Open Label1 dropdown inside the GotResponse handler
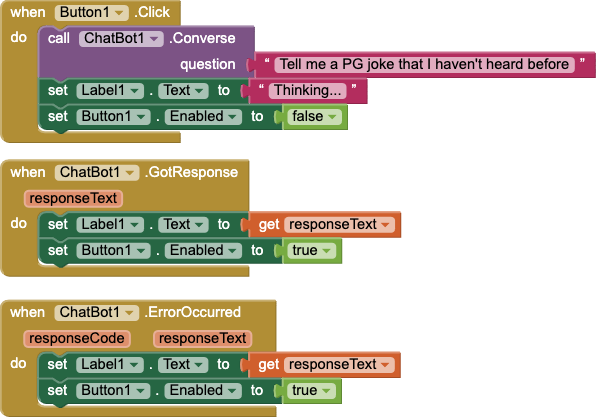Viewport: 596px width, 417px height. [x=110, y=225]
